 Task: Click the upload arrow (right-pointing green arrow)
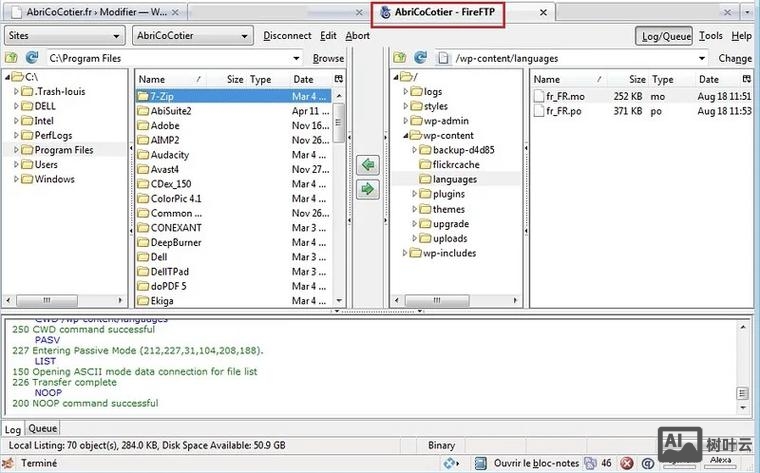tap(368, 188)
